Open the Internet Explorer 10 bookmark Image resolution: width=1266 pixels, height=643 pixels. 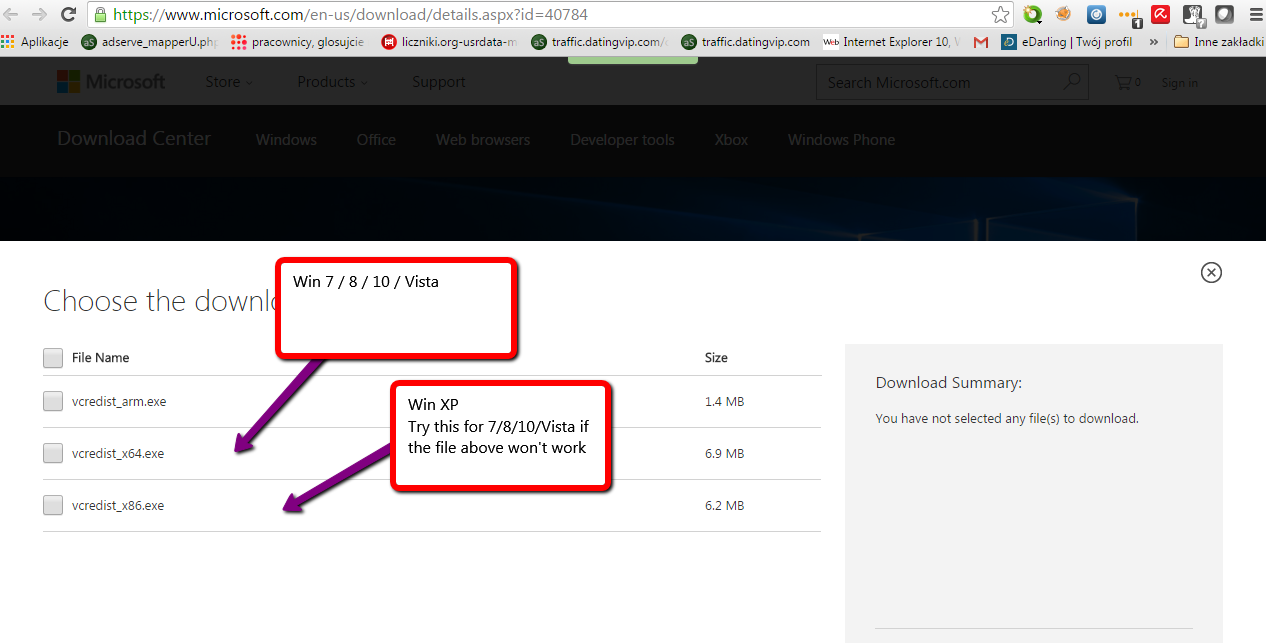[x=890, y=42]
